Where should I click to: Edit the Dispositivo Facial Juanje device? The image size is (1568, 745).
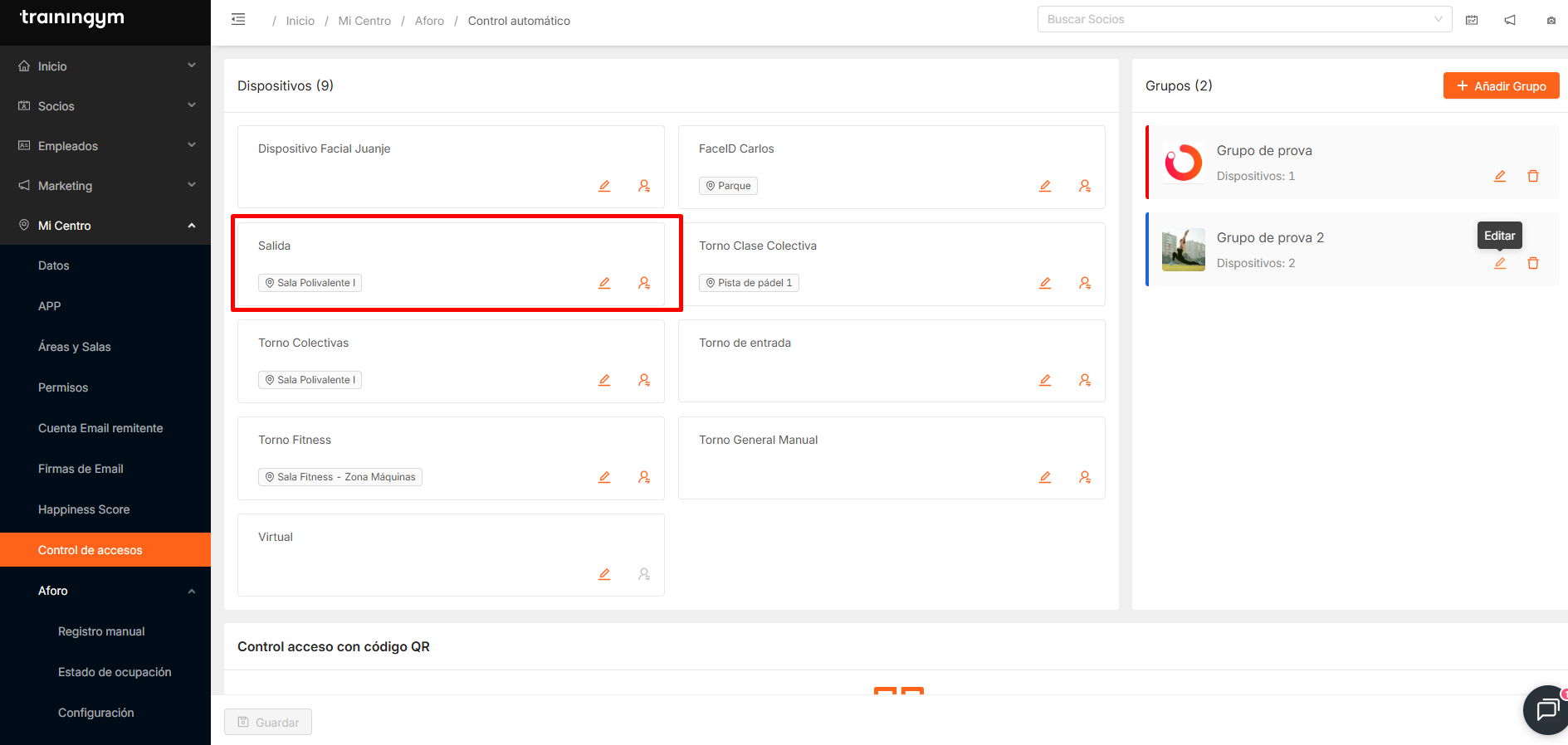tap(604, 186)
